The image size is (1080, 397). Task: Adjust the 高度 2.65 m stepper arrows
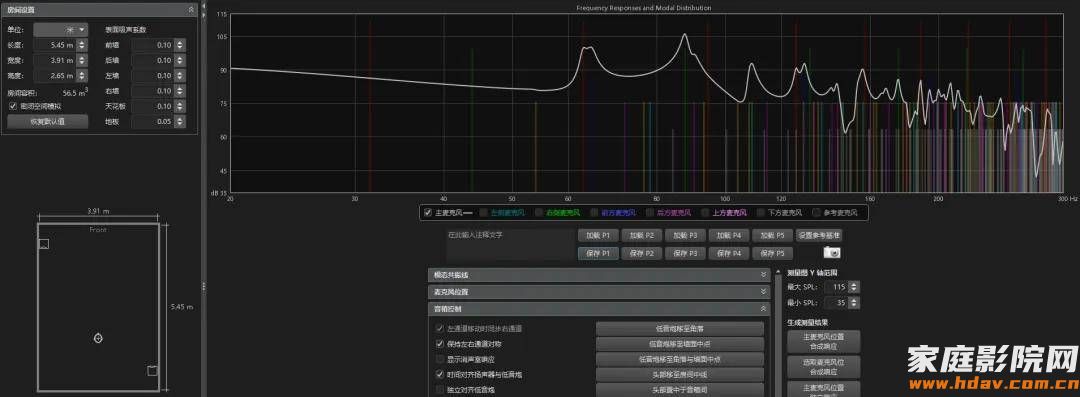(82, 75)
